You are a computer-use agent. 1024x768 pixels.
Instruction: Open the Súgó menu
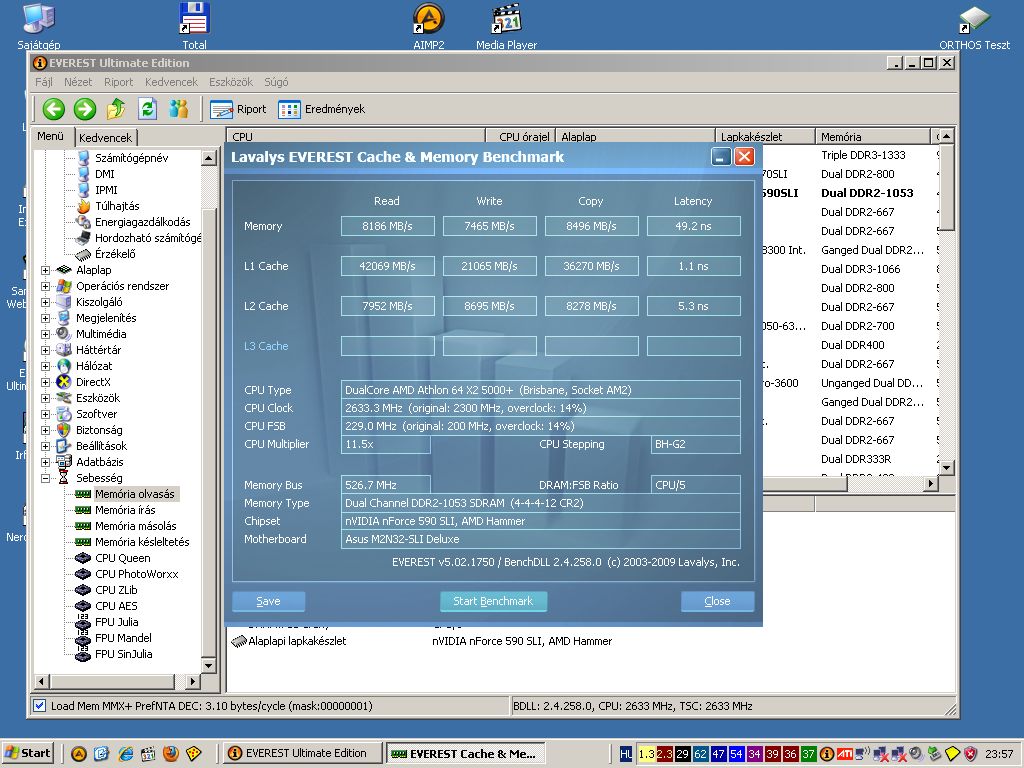pyautogui.click(x=276, y=82)
